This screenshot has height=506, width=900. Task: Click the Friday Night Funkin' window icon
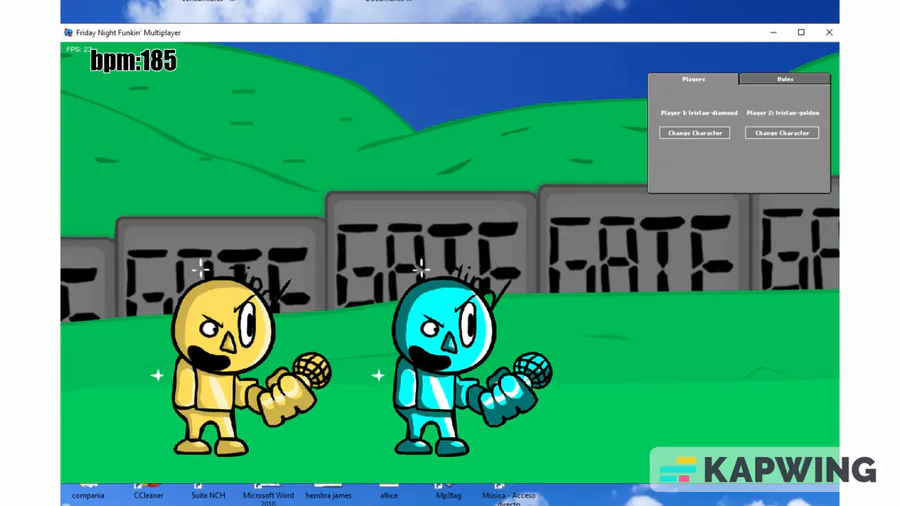[68, 33]
